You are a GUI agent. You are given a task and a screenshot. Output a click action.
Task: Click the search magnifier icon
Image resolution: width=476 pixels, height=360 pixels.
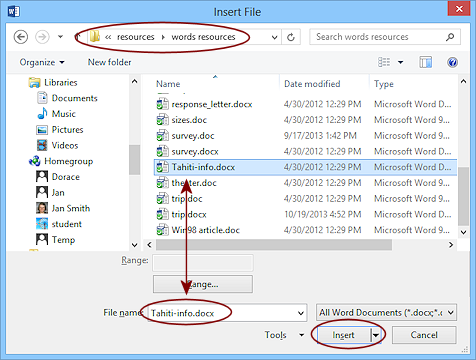(450, 37)
